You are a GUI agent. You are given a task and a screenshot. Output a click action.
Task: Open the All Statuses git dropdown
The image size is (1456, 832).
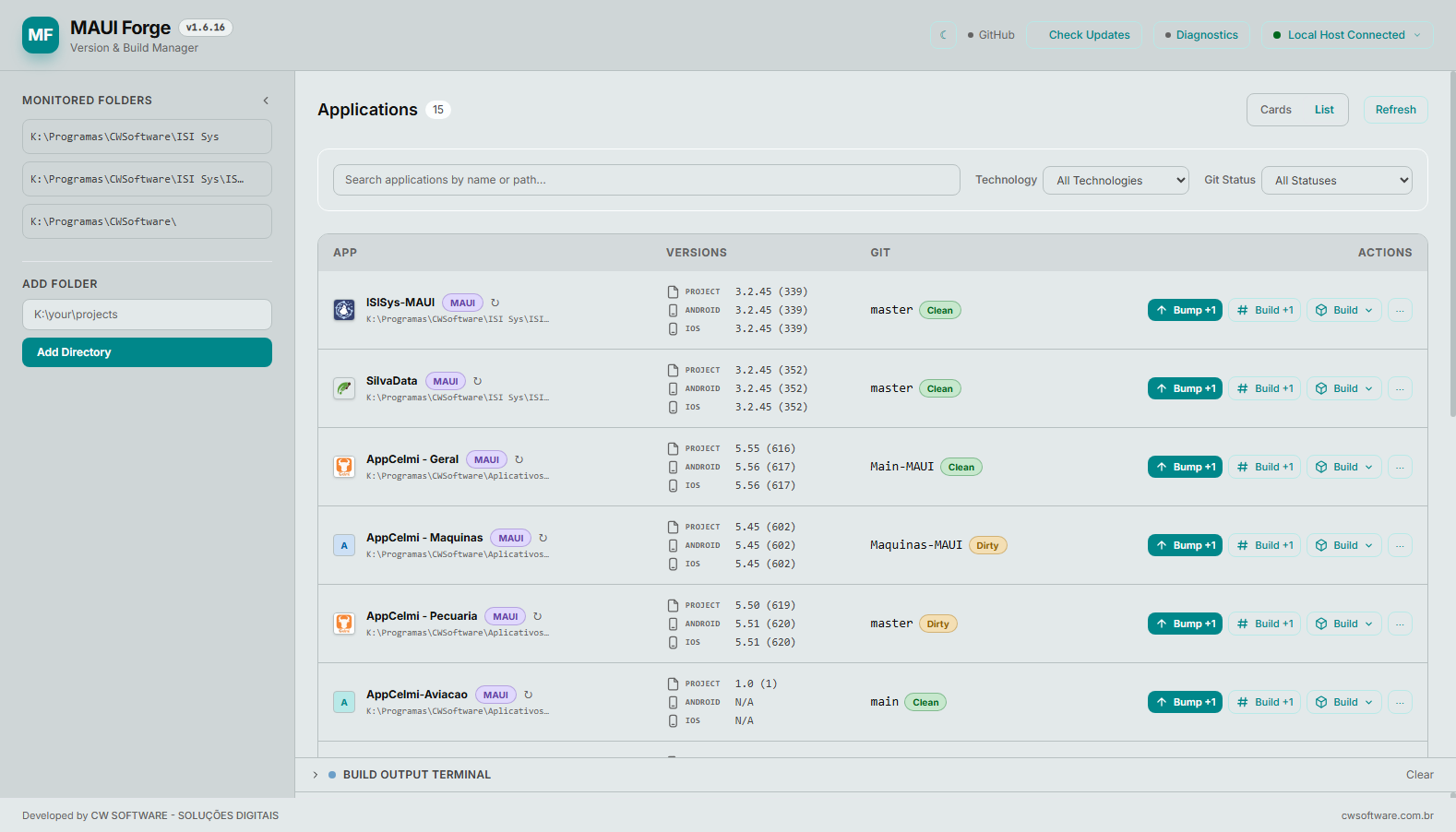(x=1337, y=180)
